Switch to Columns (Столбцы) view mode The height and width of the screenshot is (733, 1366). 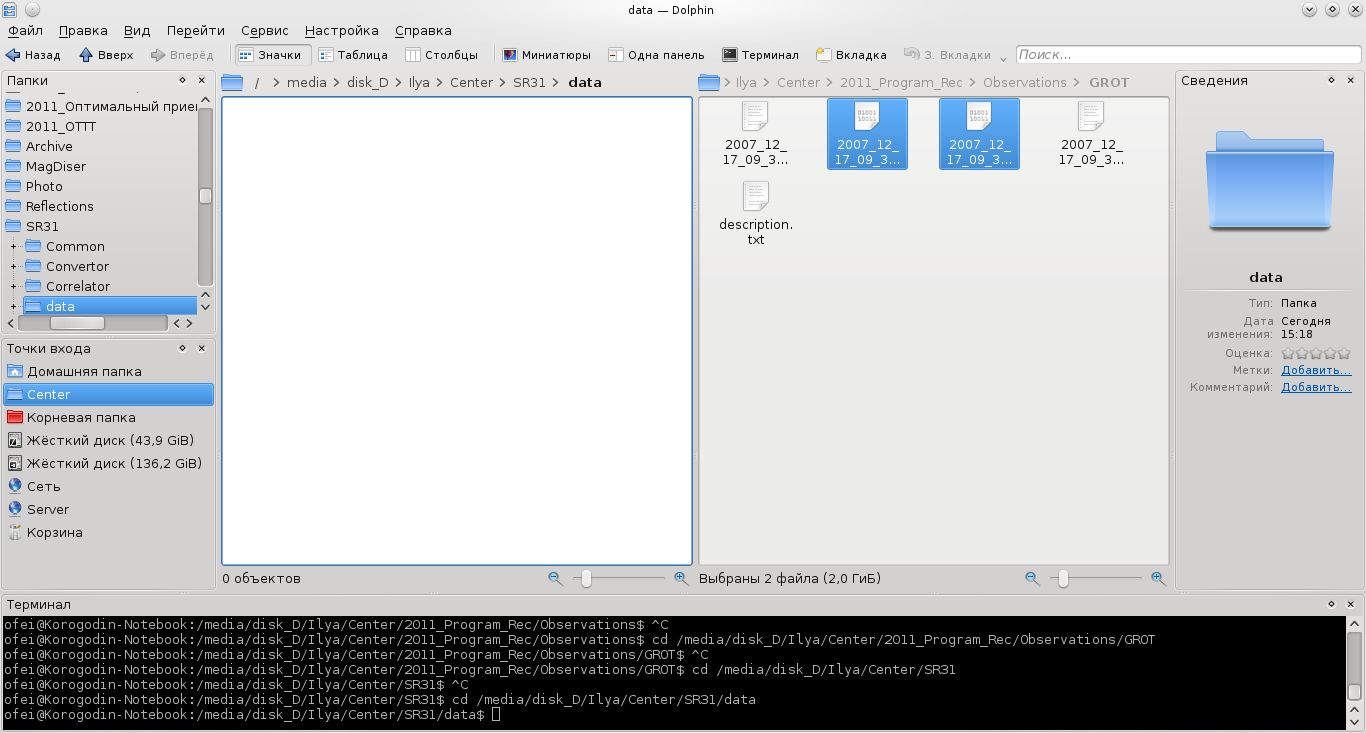[412, 55]
